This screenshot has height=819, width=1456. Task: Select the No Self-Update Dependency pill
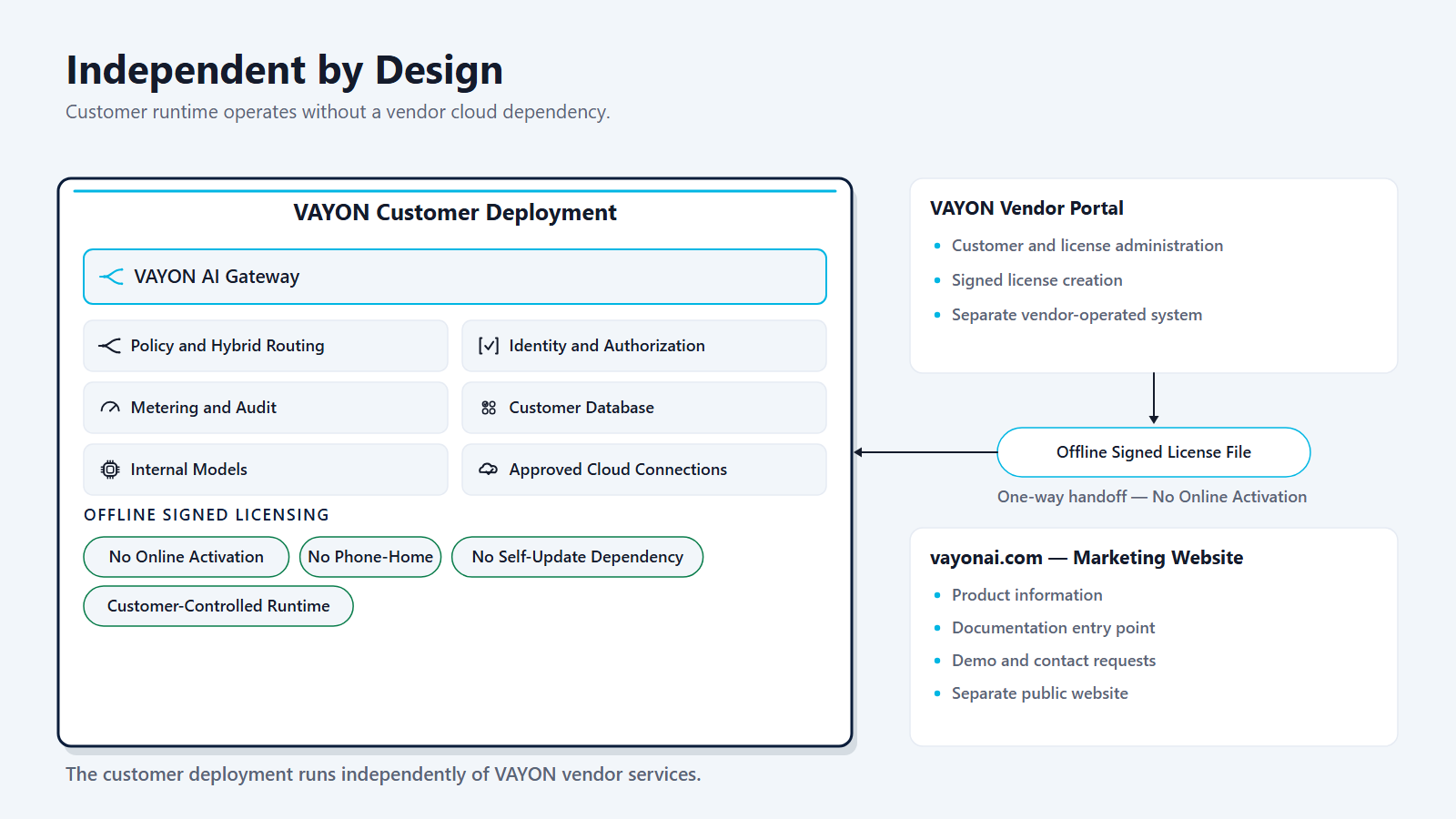click(x=578, y=557)
